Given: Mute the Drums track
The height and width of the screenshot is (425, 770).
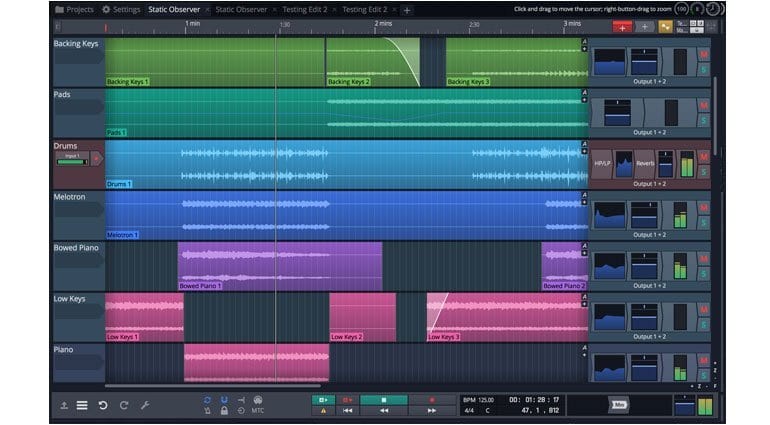Looking at the screenshot, I should [704, 157].
